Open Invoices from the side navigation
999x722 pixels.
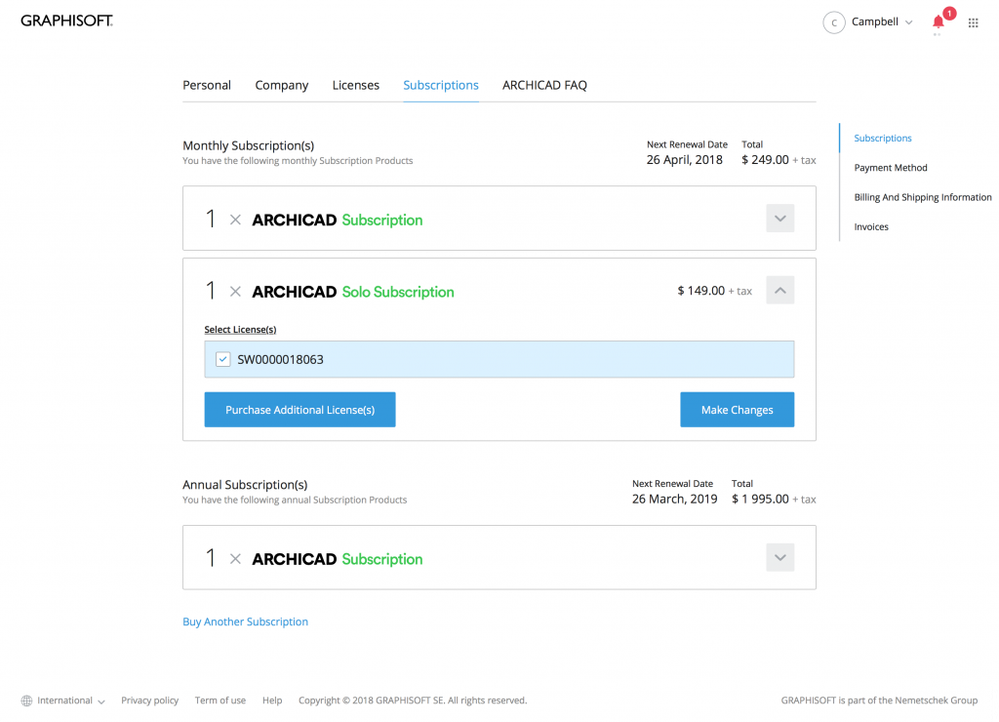pos(871,227)
